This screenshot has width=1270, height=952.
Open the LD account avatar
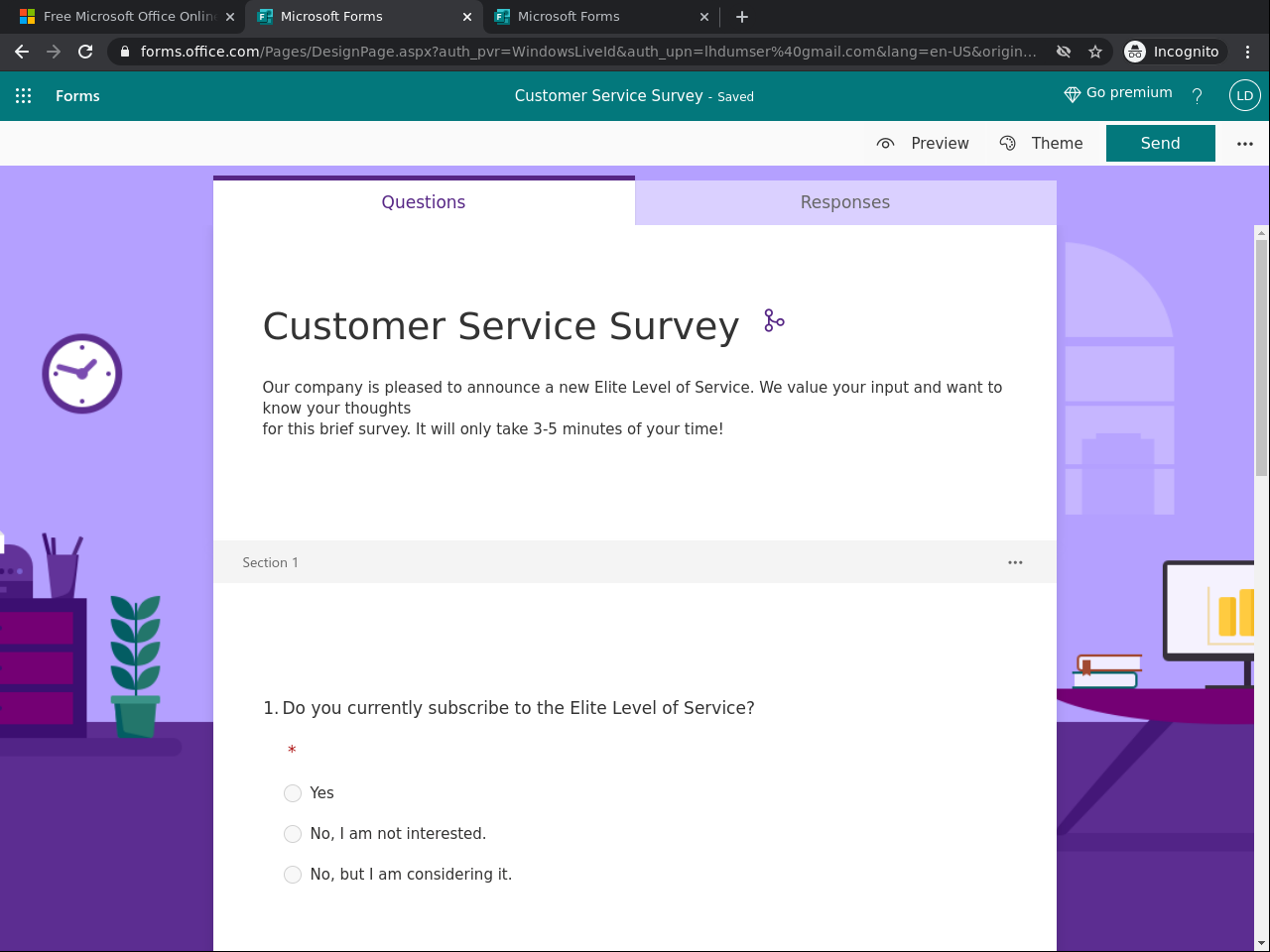click(1245, 96)
